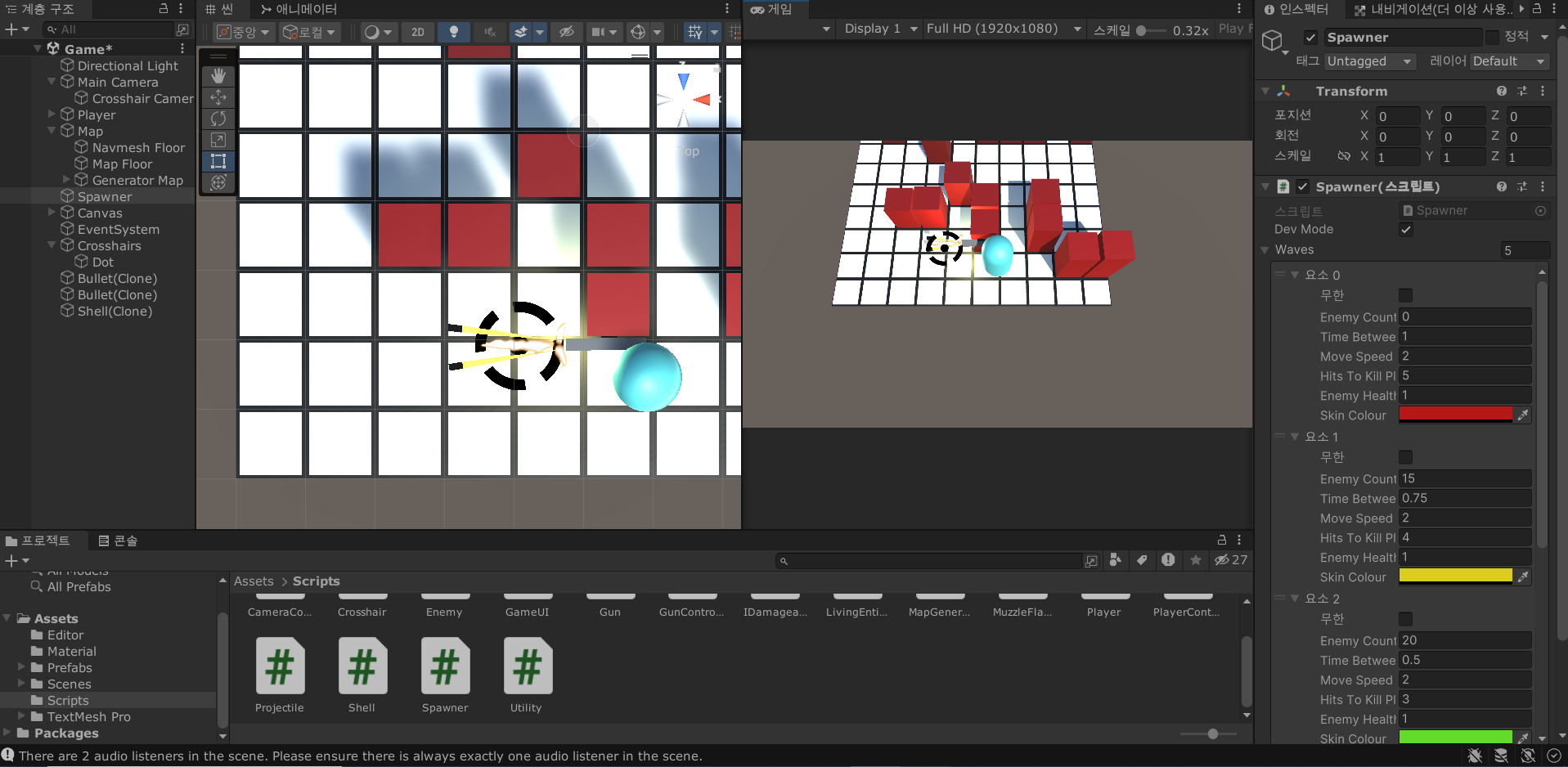The image size is (1568, 767).
Task: Open Untagged tag dropdown
Action: pos(1370,61)
